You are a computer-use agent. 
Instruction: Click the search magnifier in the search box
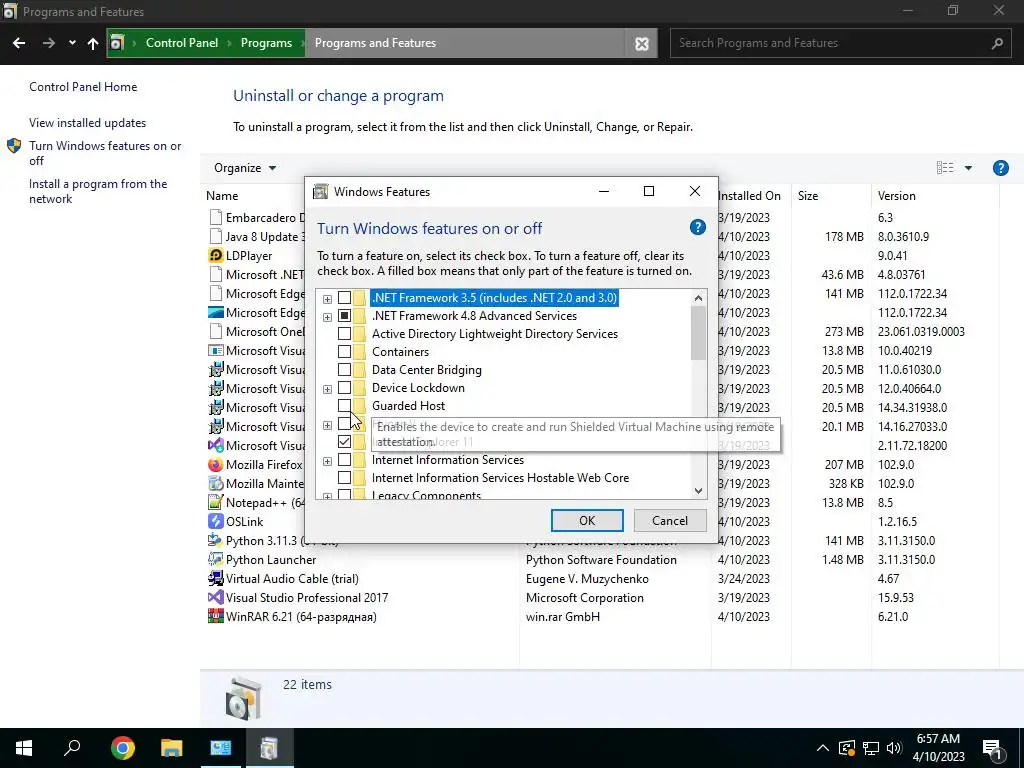click(997, 43)
